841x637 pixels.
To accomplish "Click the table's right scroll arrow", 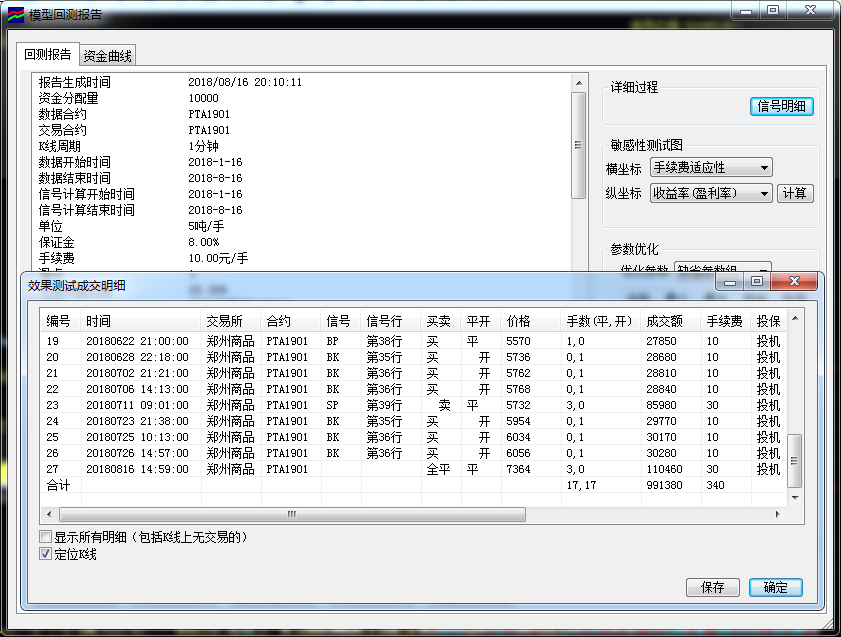I will (x=778, y=514).
